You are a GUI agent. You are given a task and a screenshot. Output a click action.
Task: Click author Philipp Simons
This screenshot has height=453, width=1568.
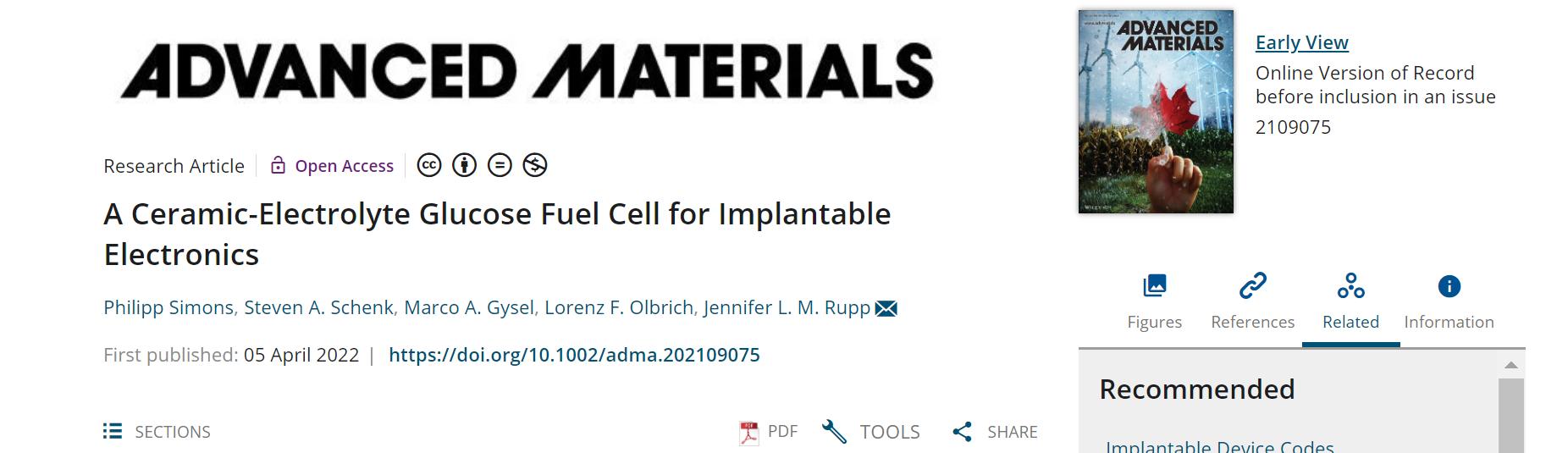168,307
